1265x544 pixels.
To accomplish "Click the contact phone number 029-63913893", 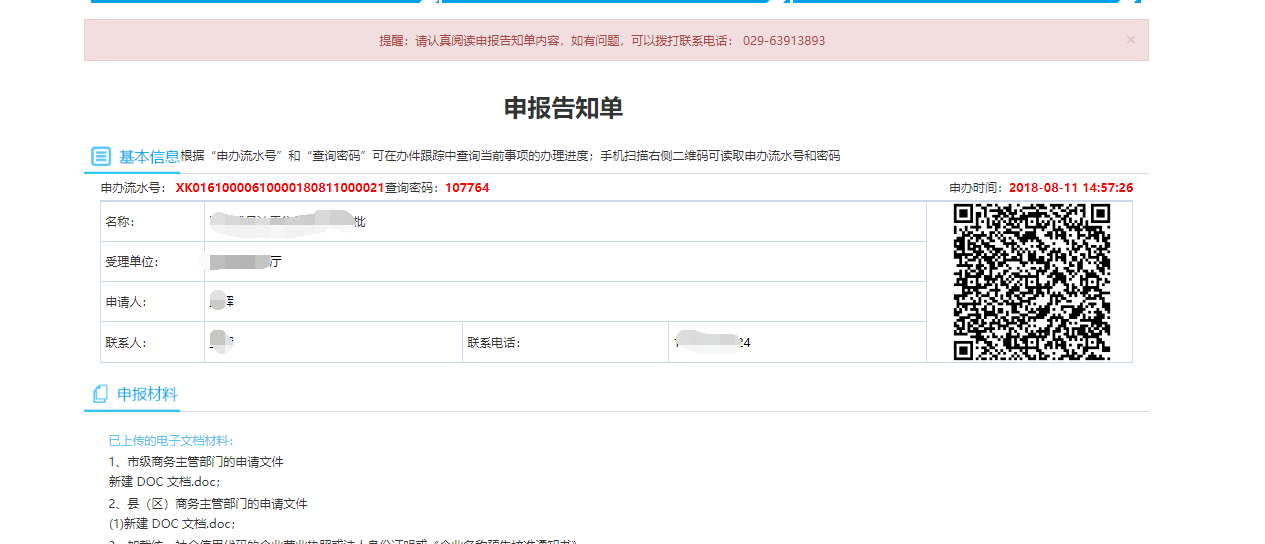I will pos(783,41).
